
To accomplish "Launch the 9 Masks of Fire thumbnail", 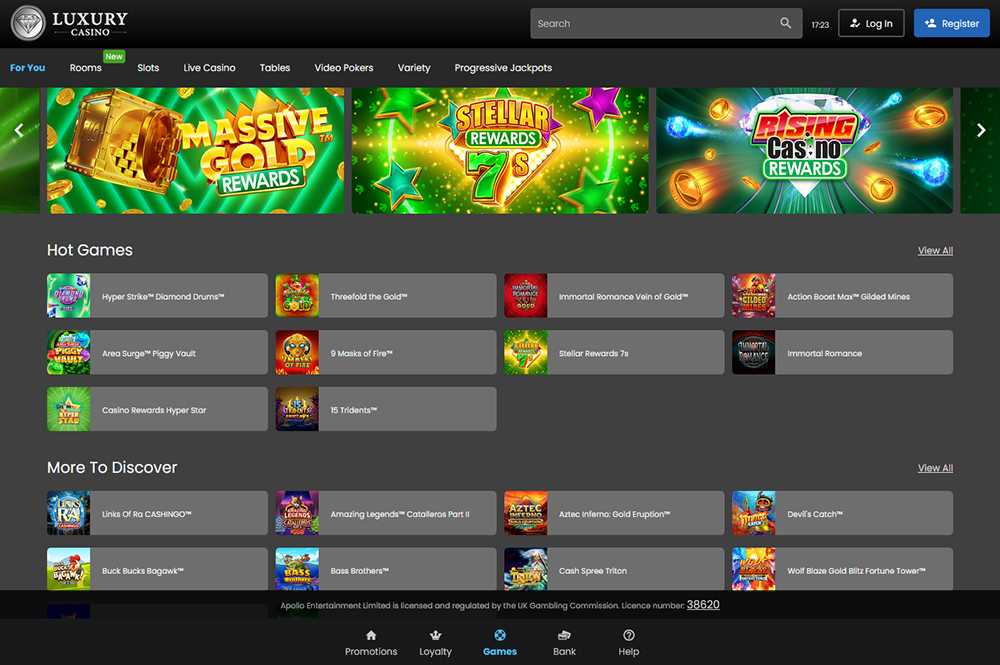I will [x=297, y=353].
